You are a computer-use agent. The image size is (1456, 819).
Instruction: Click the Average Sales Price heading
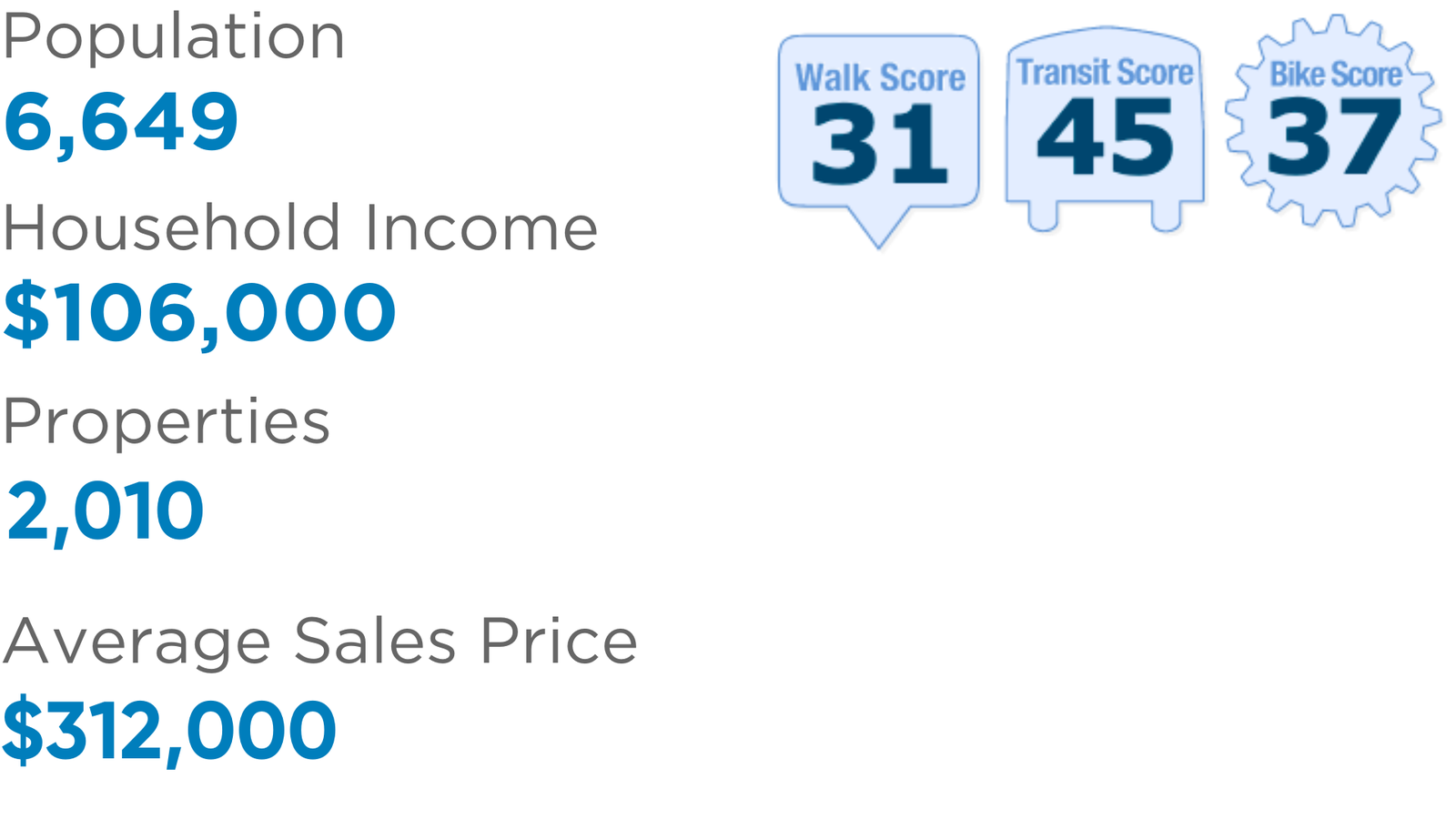tap(319, 642)
